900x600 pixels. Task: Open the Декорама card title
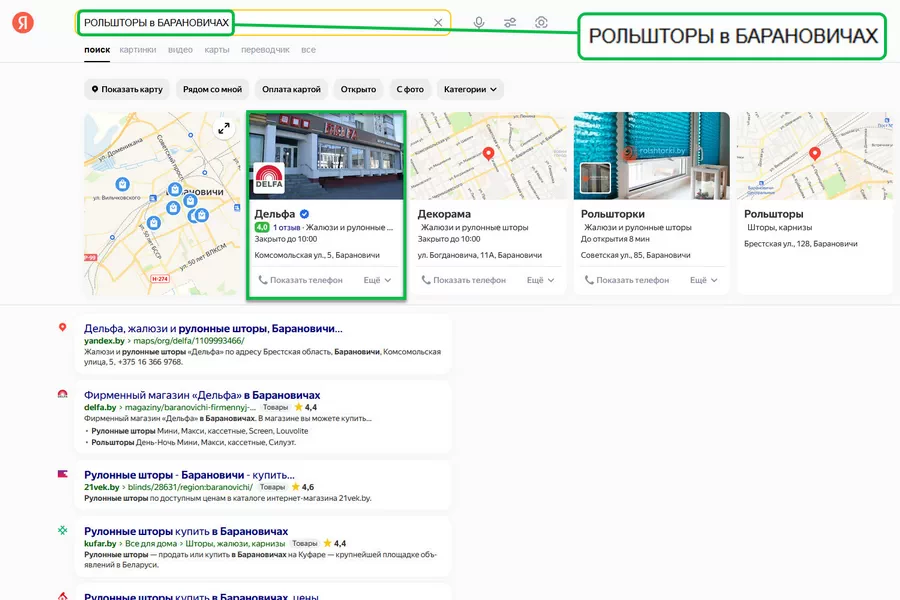(444, 214)
